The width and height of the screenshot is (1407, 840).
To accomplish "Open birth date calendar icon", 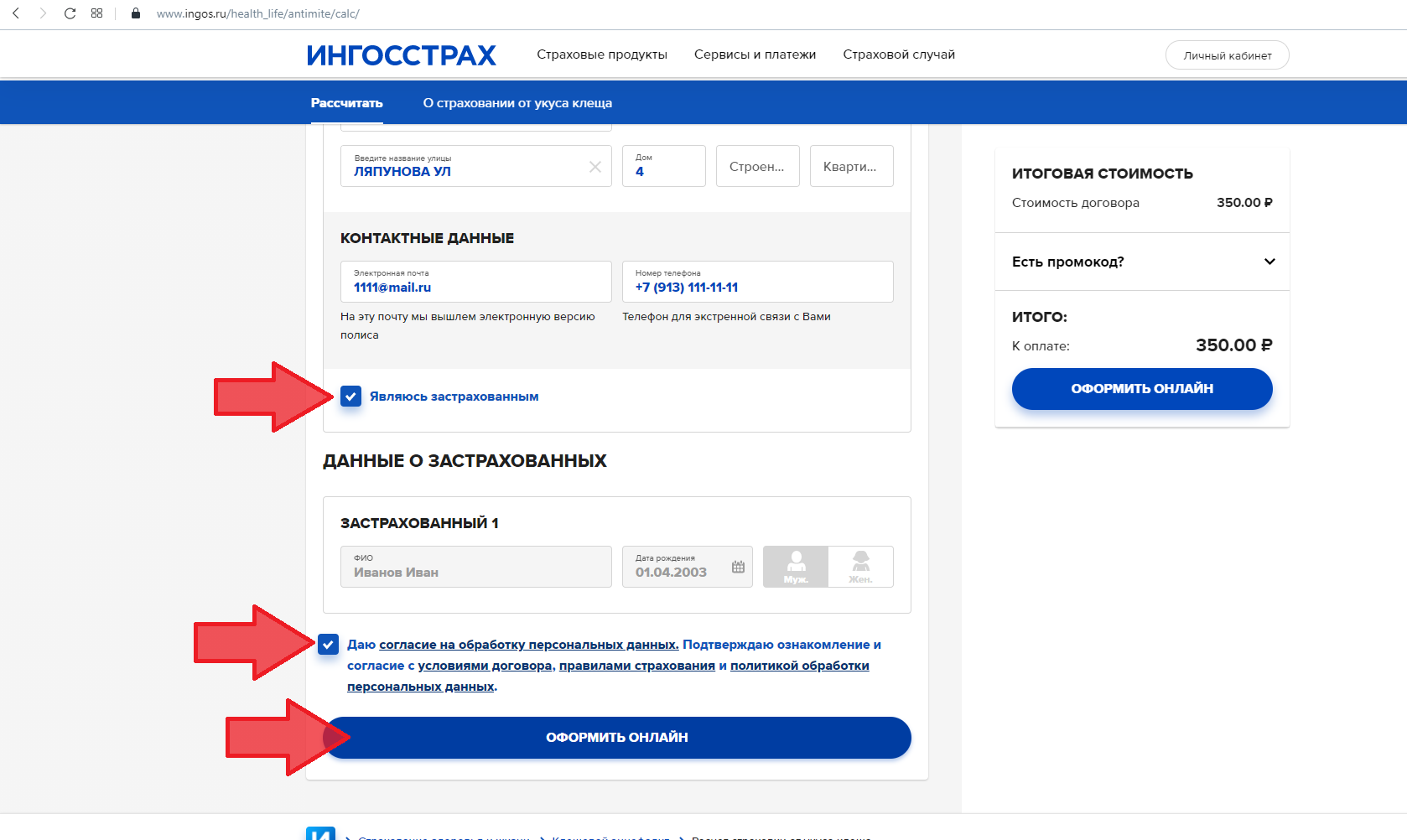I will [738, 567].
